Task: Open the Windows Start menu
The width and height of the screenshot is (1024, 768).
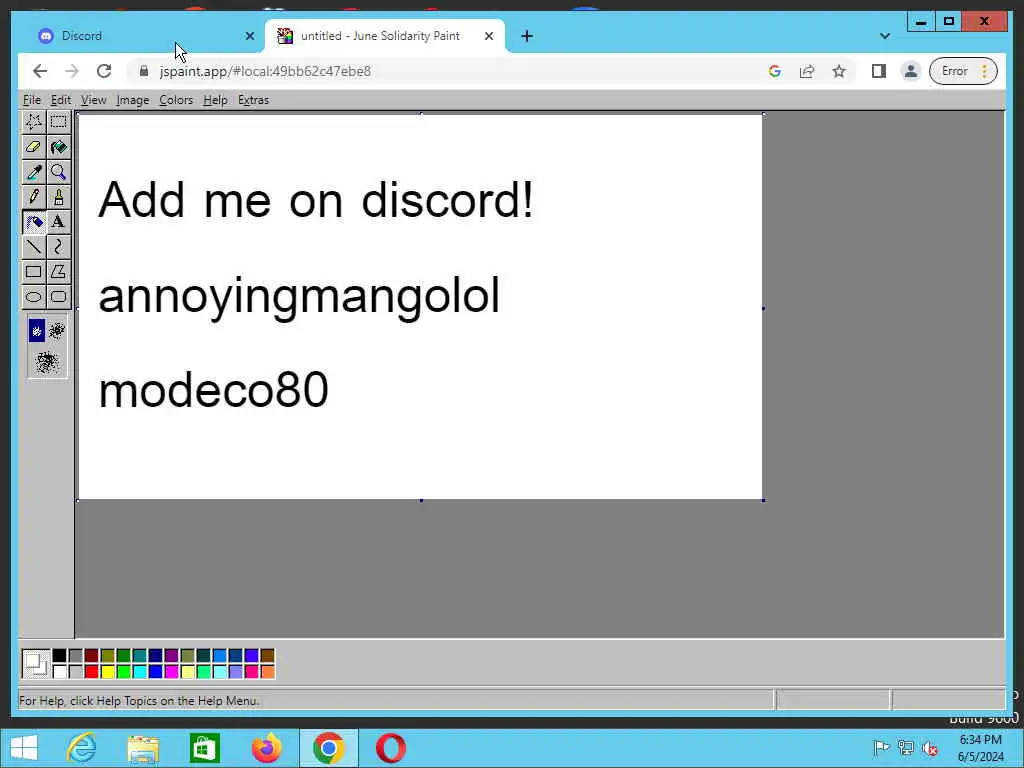Action: click(x=24, y=748)
